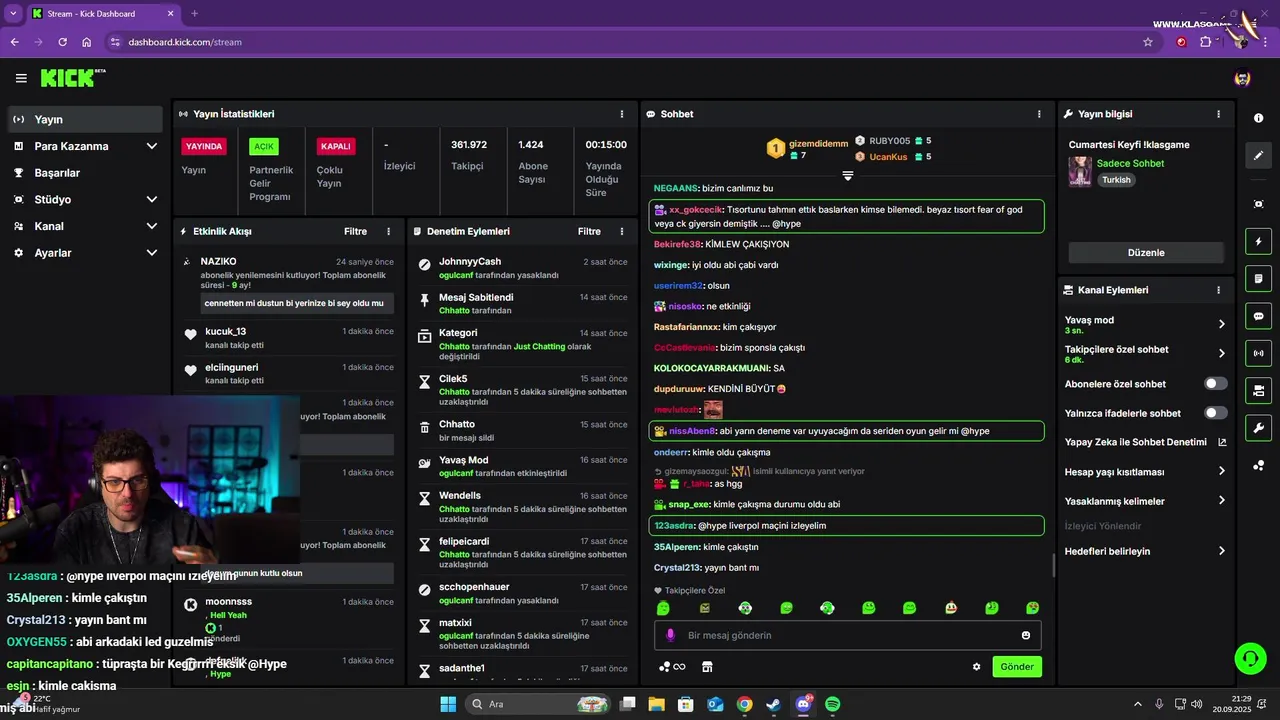This screenshot has height=720, width=1280.
Task: Open Hesap yaşı kısıtlaması chevron
Action: pyautogui.click(x=1222, y=471)
